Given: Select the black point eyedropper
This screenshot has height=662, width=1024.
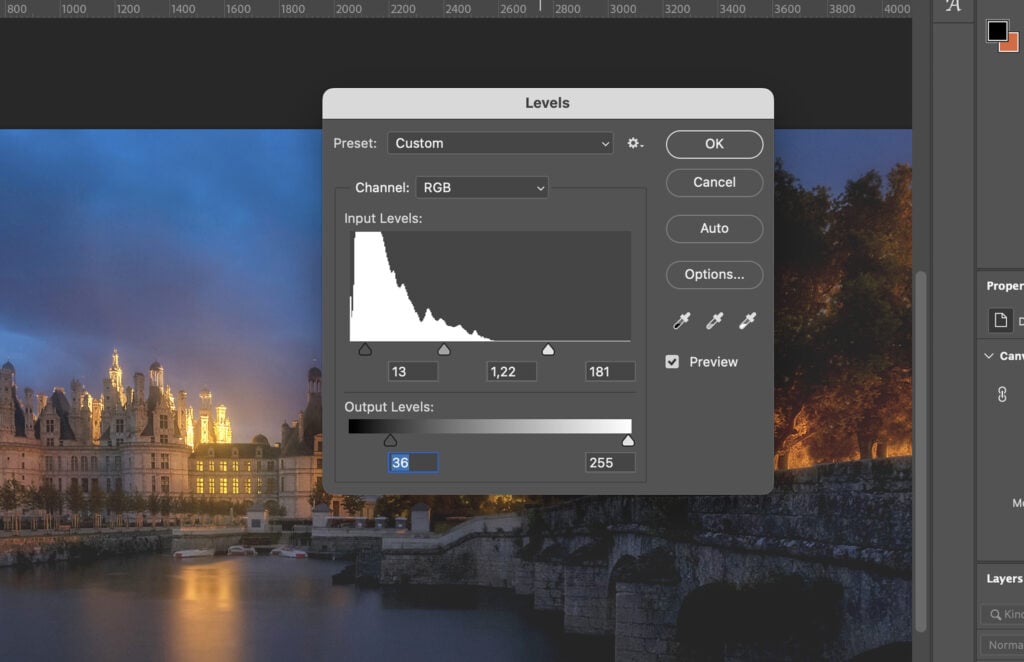Looking at the screenshot, I should [x=681, y=320].
